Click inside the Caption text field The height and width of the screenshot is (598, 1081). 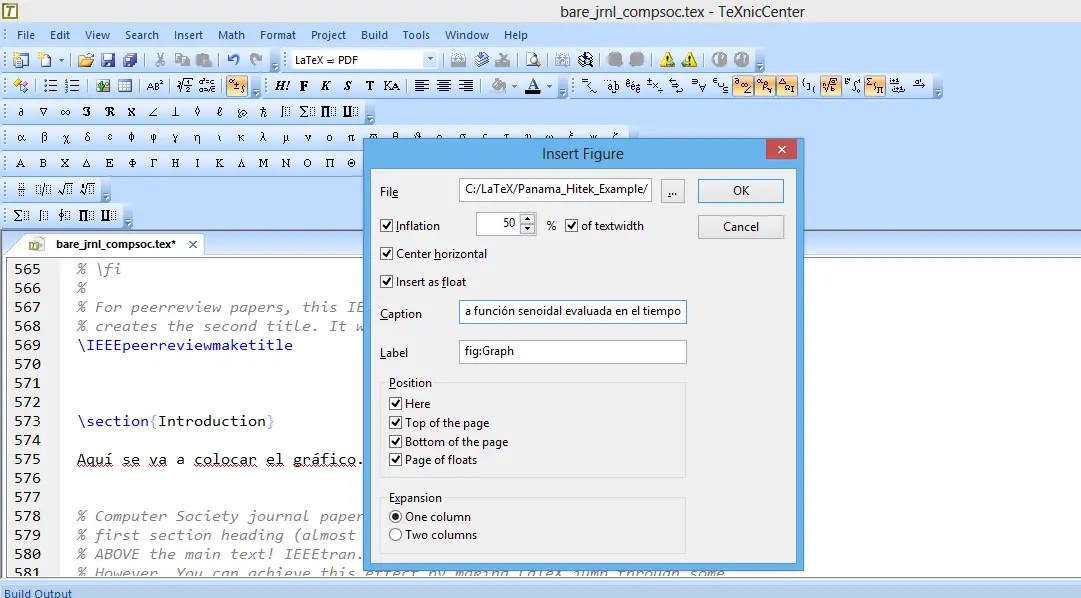[x=570, y=311]
